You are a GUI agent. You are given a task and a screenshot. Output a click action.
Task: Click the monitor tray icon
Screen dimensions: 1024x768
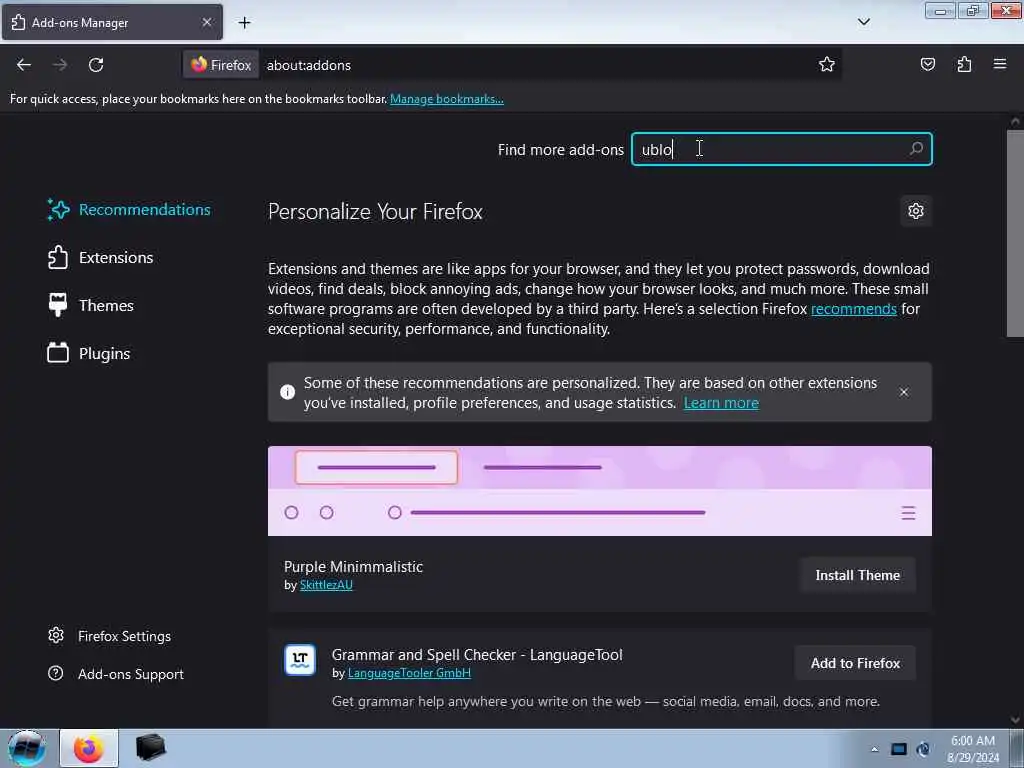[899, 749]
